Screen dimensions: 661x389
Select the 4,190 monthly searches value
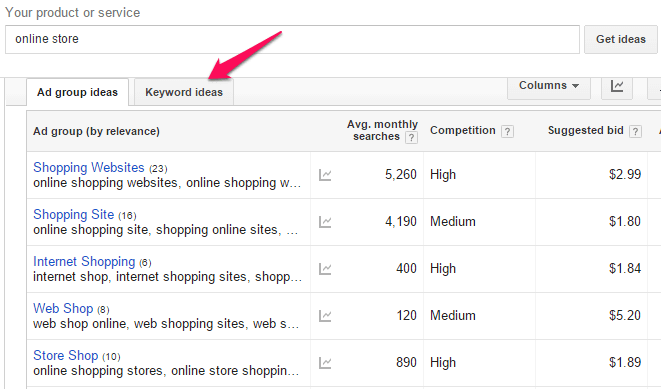(400, 221)
